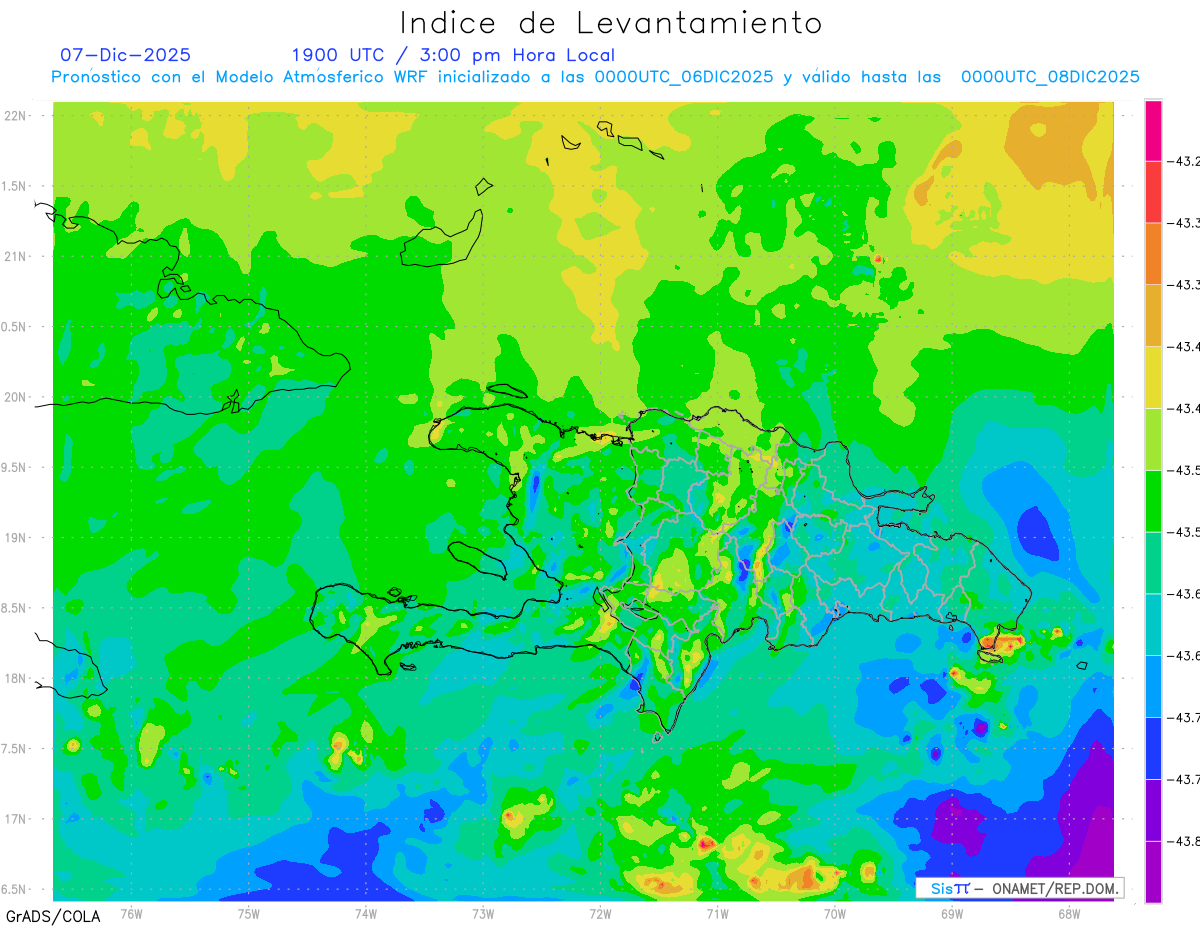The height and width of the screenshot is (927, 1200).
Task: Pick the yellow-green swatch in the color bar
Action: [x=1153, y=439]
